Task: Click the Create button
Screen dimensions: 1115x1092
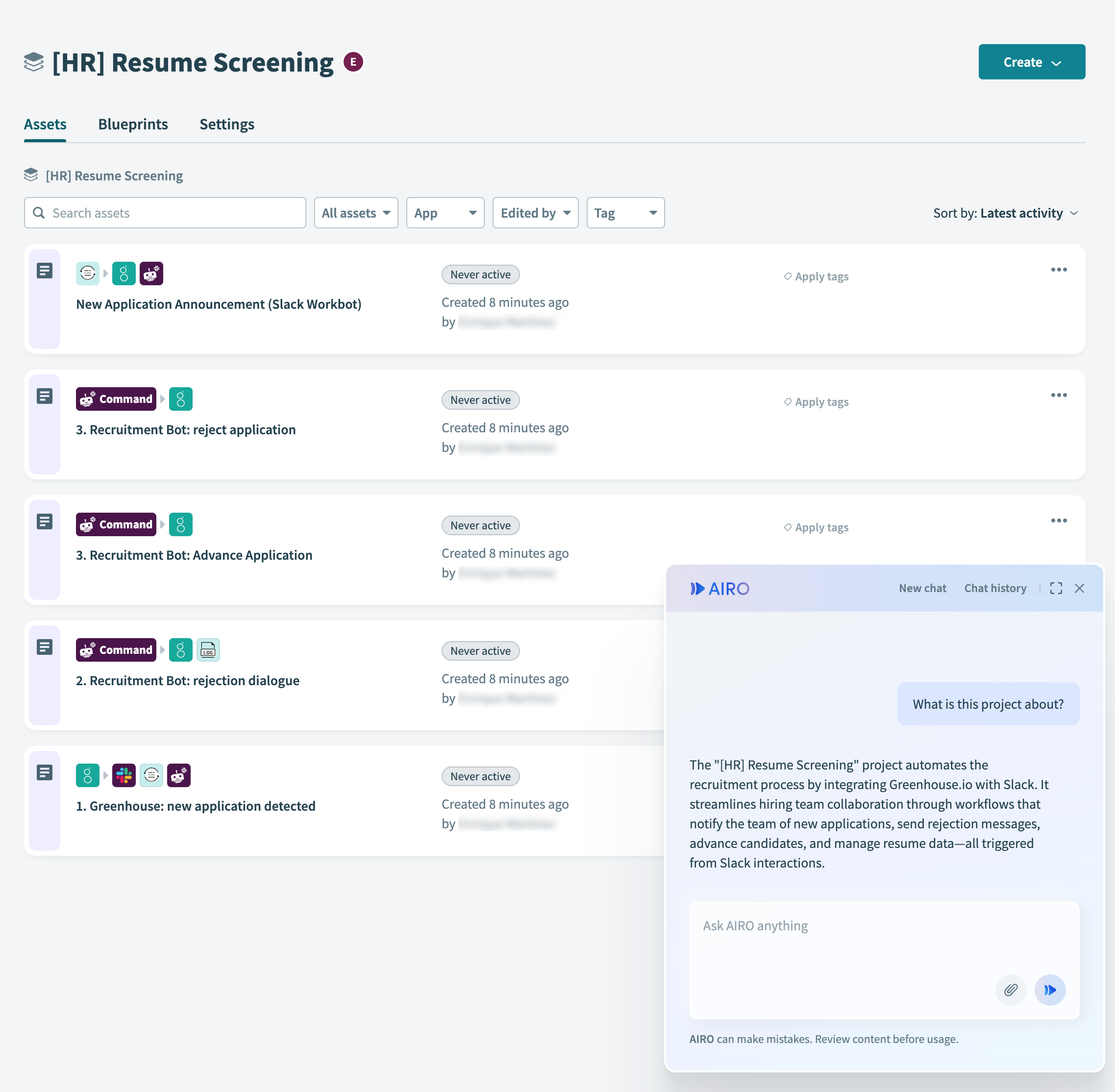Action: point(1031,62)
